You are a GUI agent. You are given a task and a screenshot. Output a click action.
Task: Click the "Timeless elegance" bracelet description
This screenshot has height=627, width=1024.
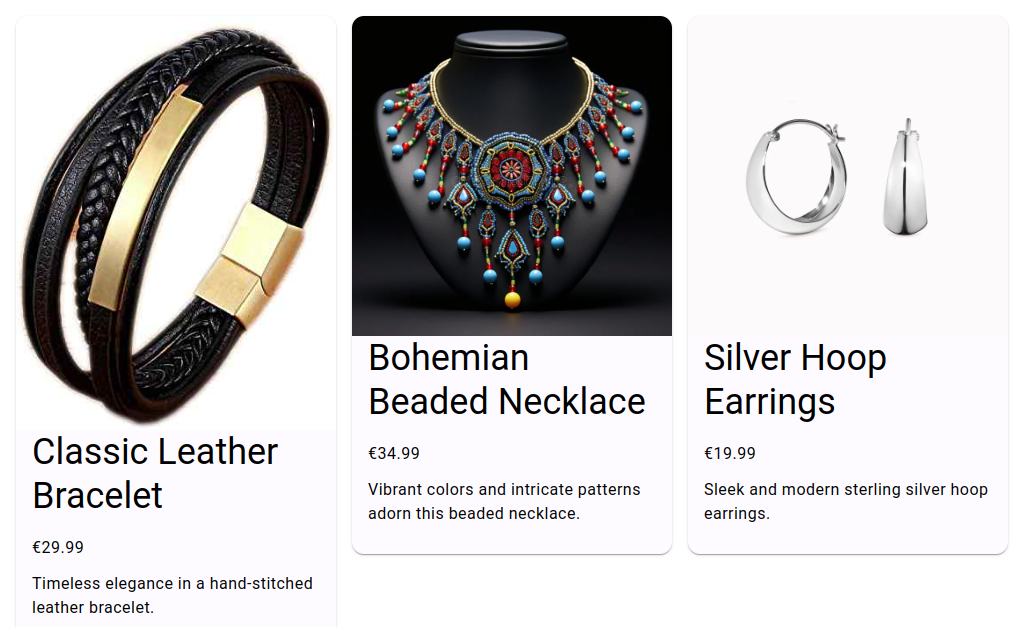tap(172, 594)
